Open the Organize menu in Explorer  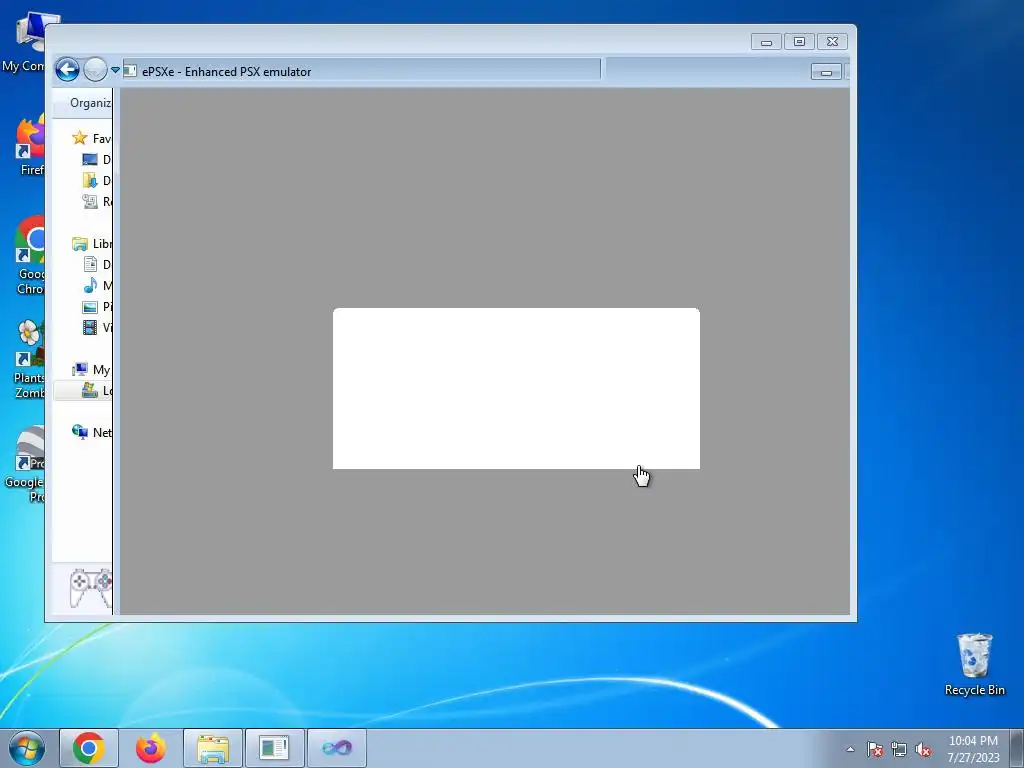(90, 103)
